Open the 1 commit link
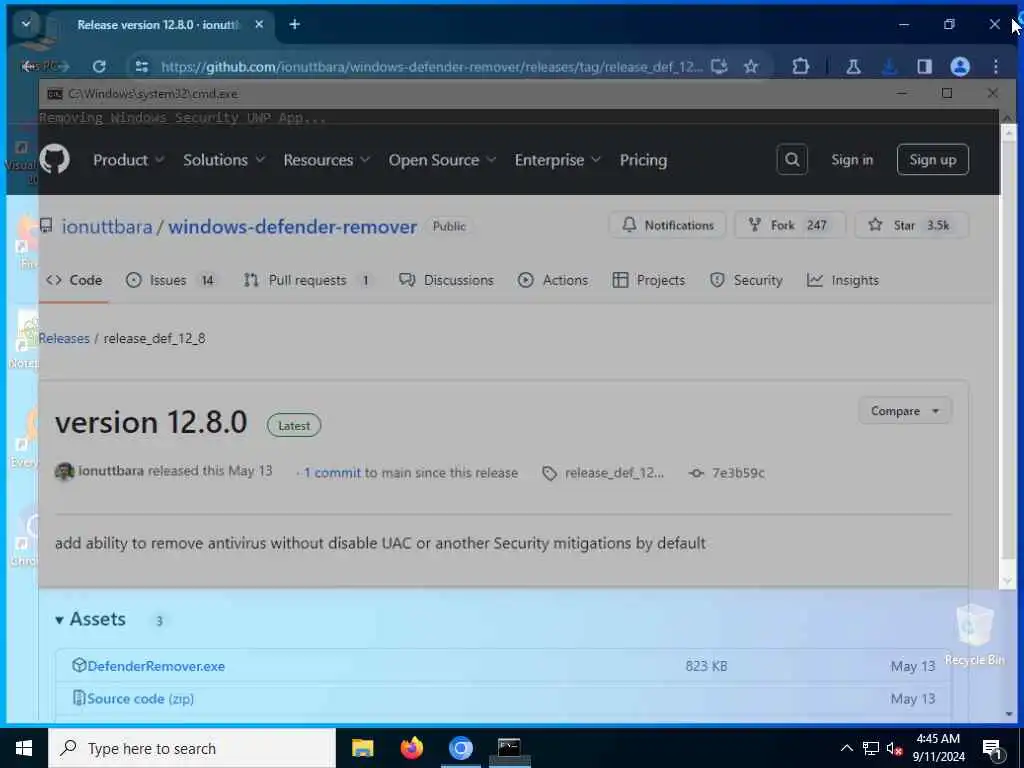1024x768 pixels. [x=332, y=473]
